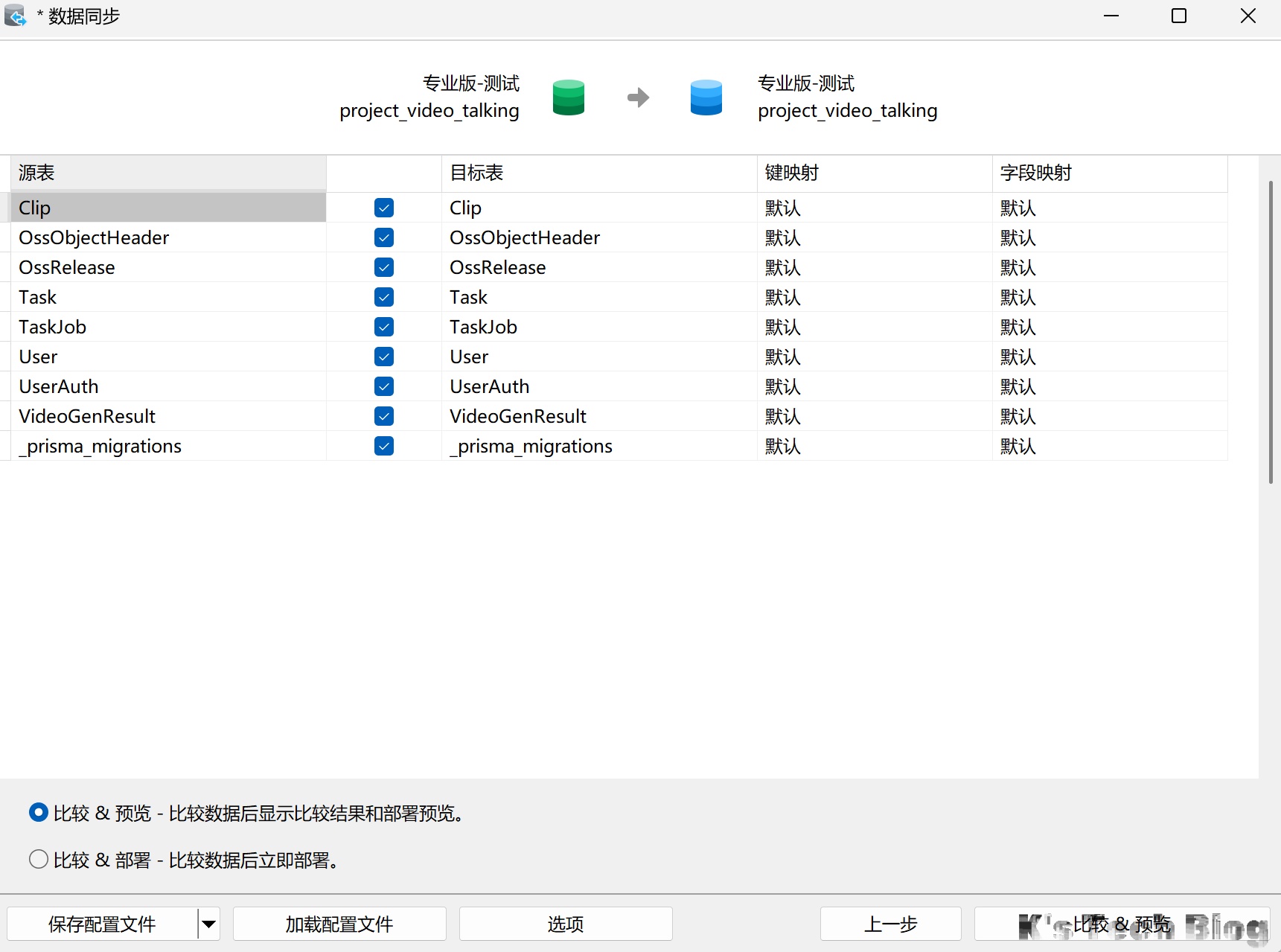The width and height of the screenshot is (1281, 952).
Task: Click the 加载配置文件 button
Action: coord(339,924)
